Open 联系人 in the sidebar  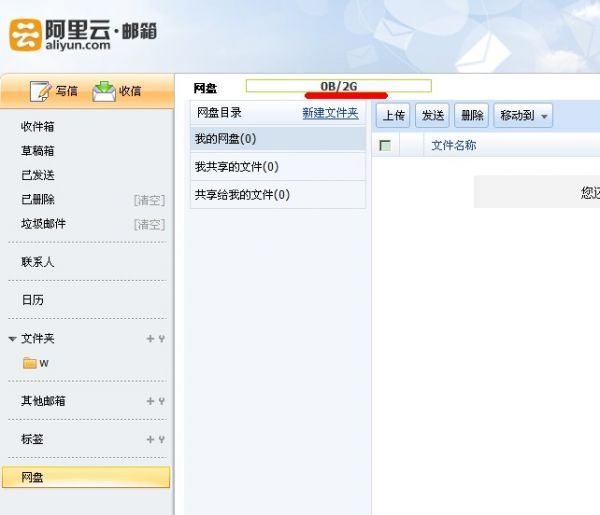click(38, 262)
